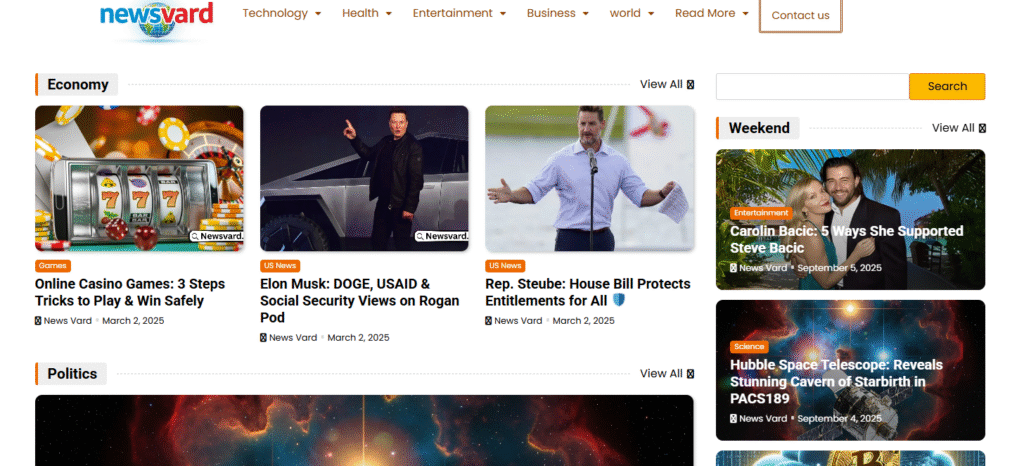
Task: Open the Weekend section heading
Action: click(759, 128)
